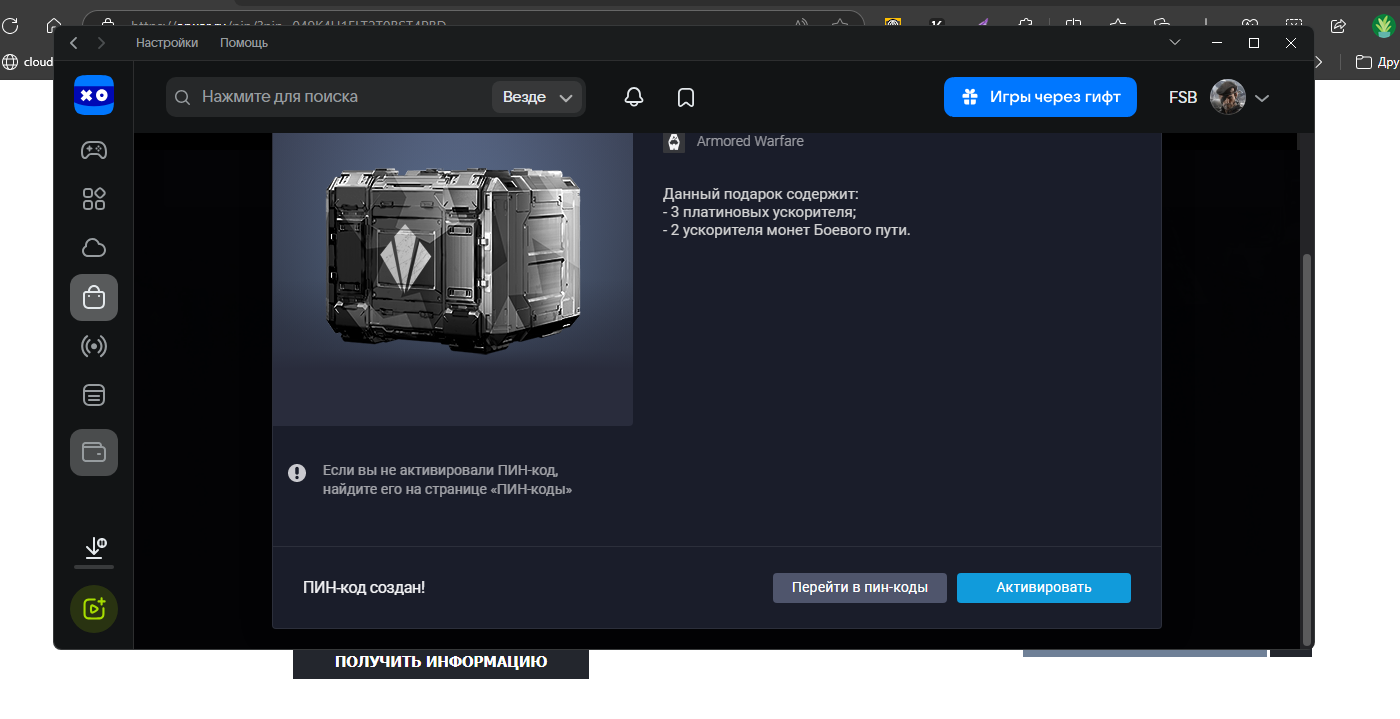Open the games controller sidebar icon

click(x=94, y=150)
